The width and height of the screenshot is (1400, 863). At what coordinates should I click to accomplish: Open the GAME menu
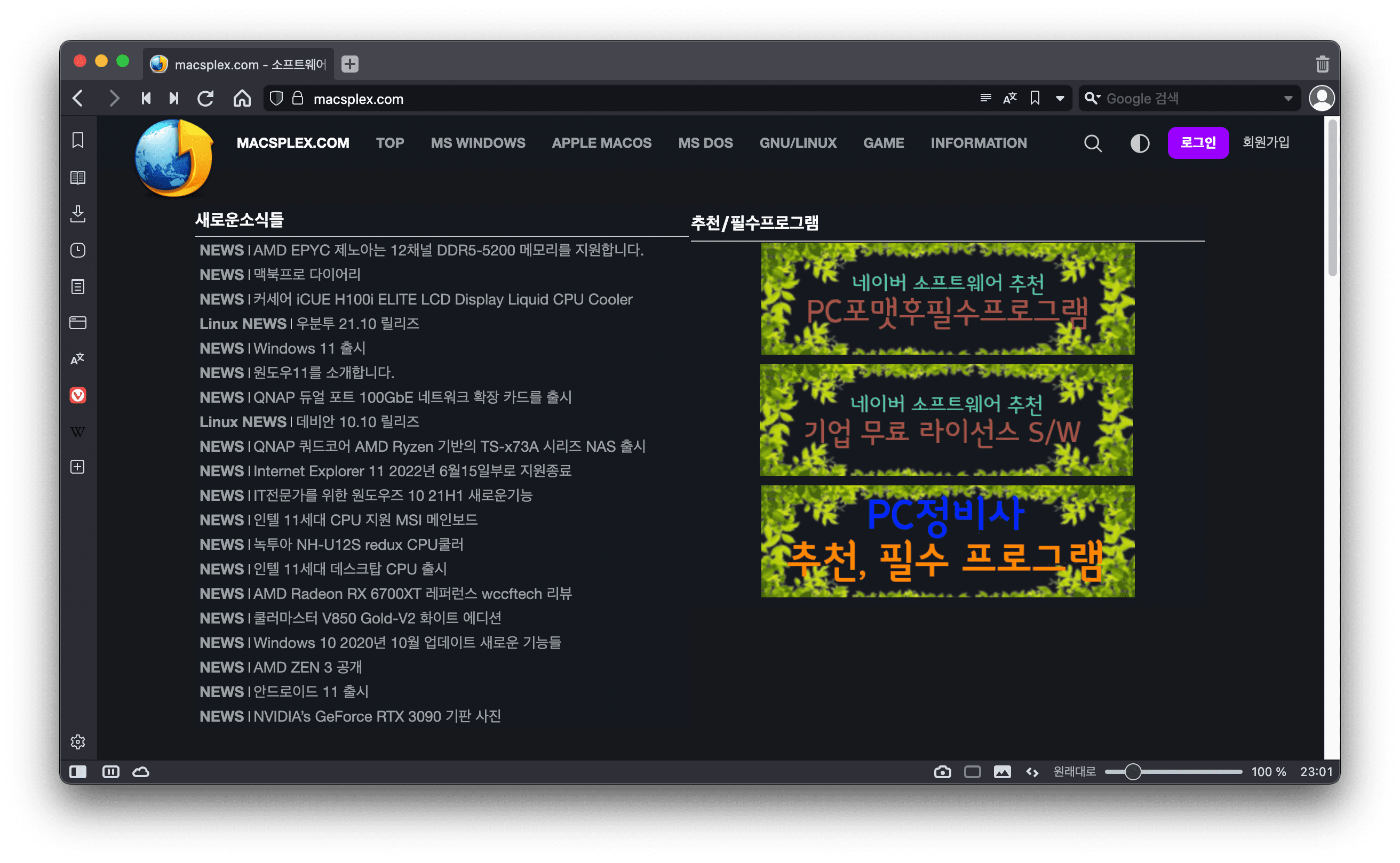click(884, 143)
